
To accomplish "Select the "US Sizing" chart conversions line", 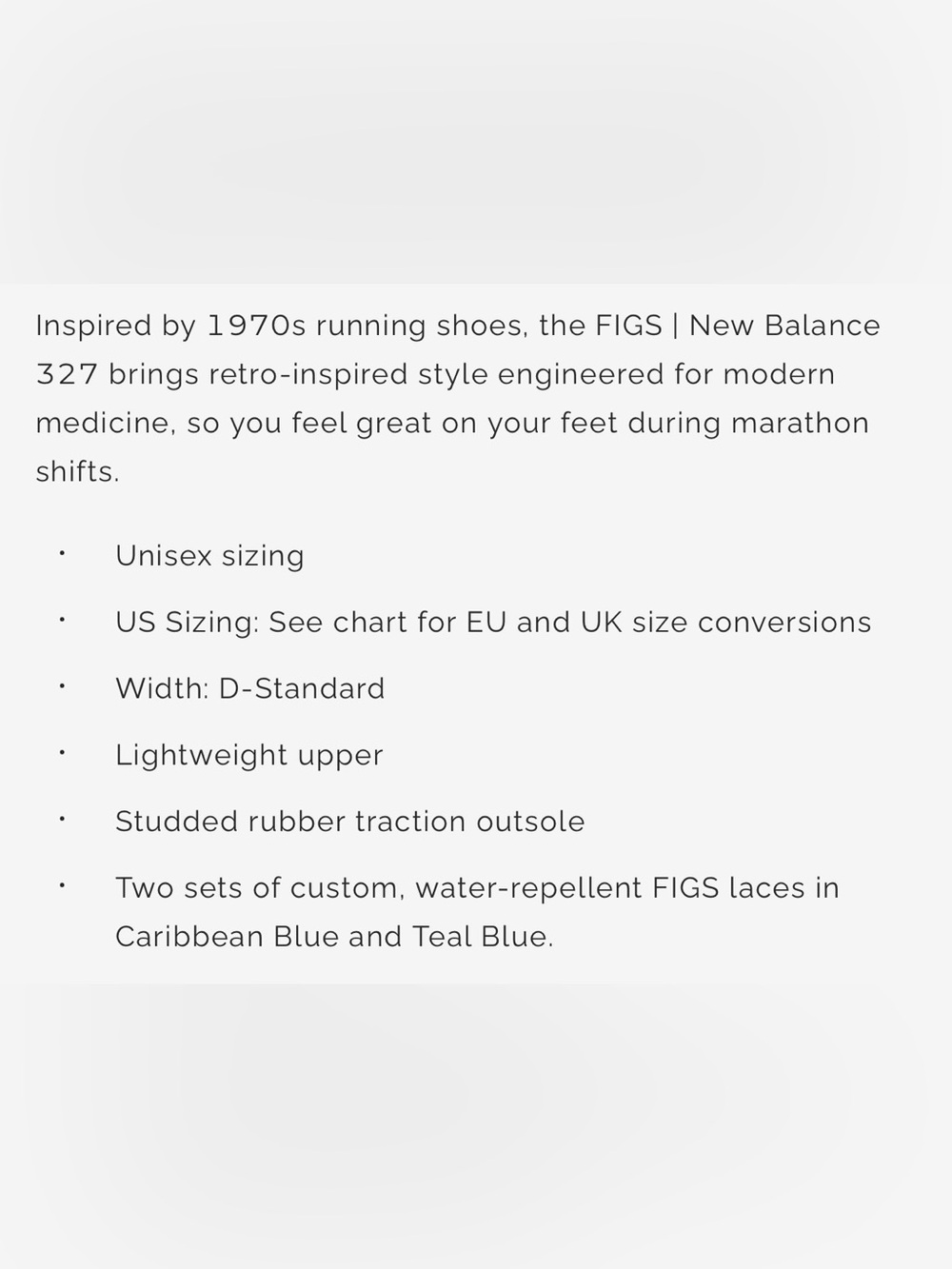I will tap(493, 623).
